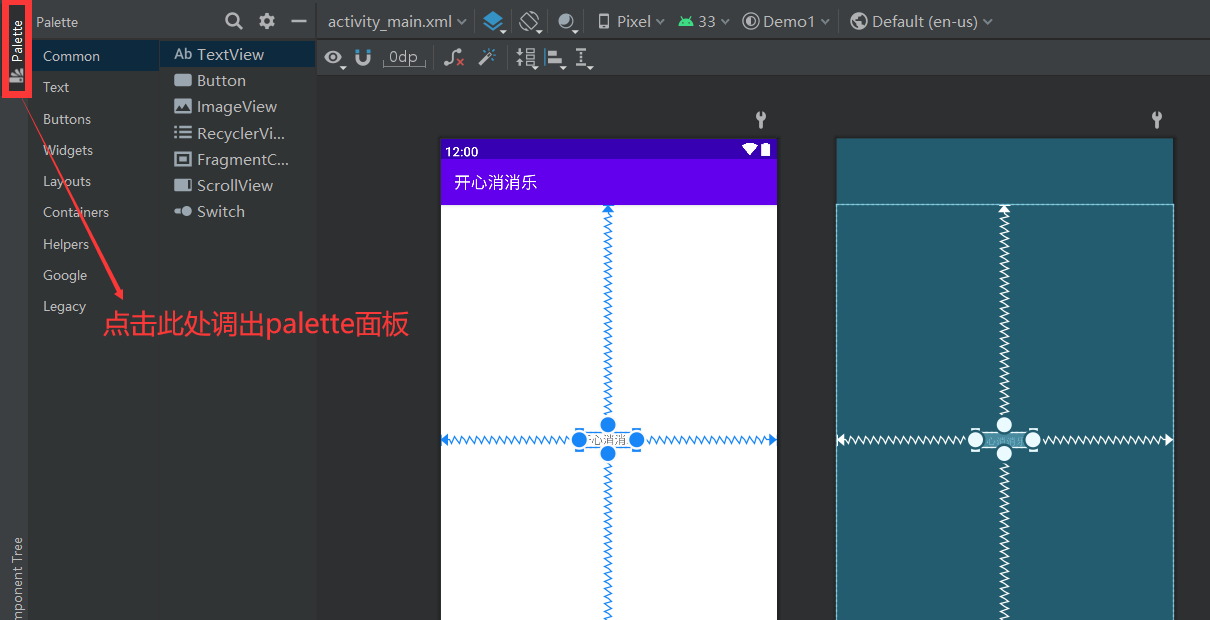Viewport: 1210px width, 620px height.
Task: Click wrench icon above design preview
Action: (761, 121)
